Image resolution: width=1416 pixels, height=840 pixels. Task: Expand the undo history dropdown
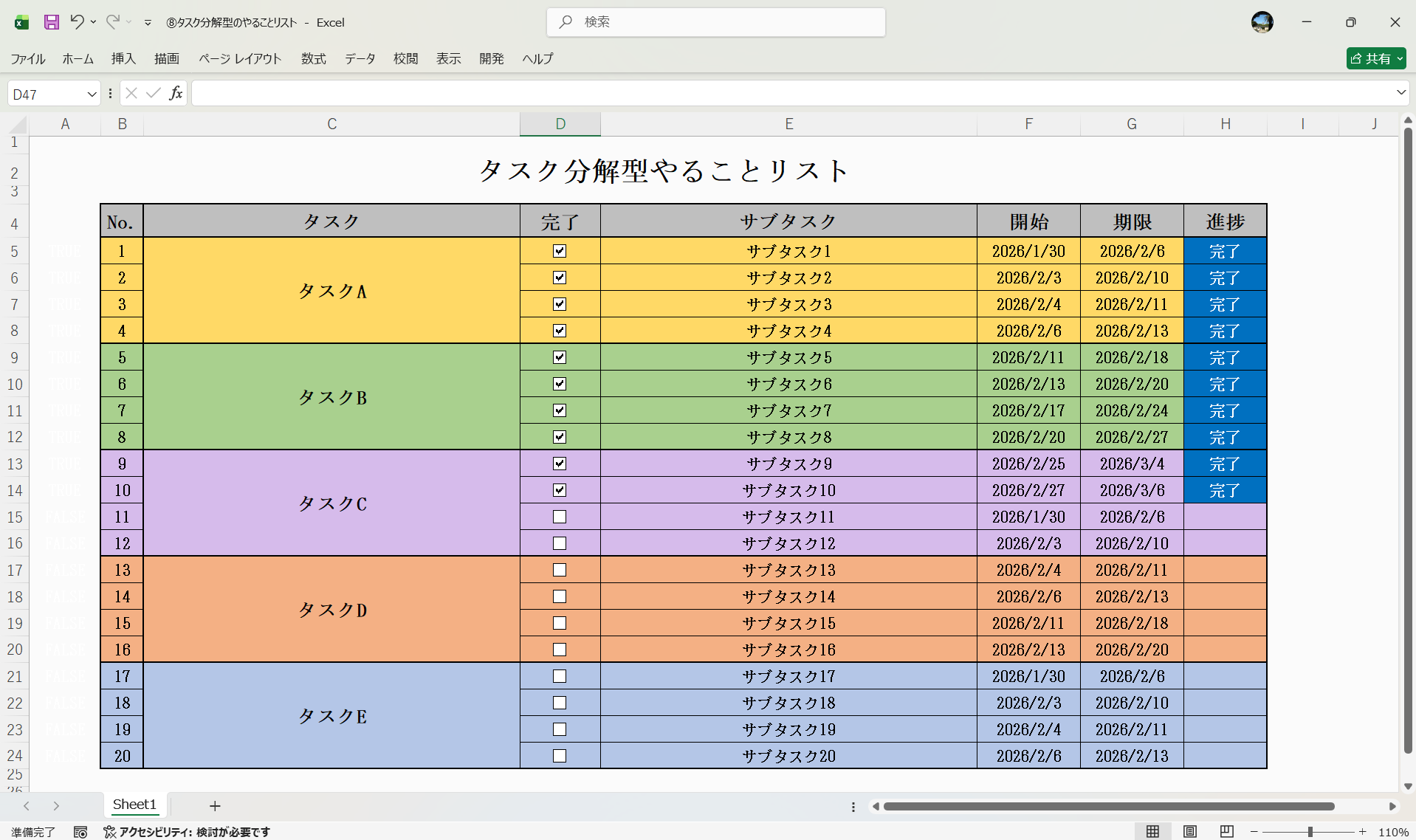(93, 22)
